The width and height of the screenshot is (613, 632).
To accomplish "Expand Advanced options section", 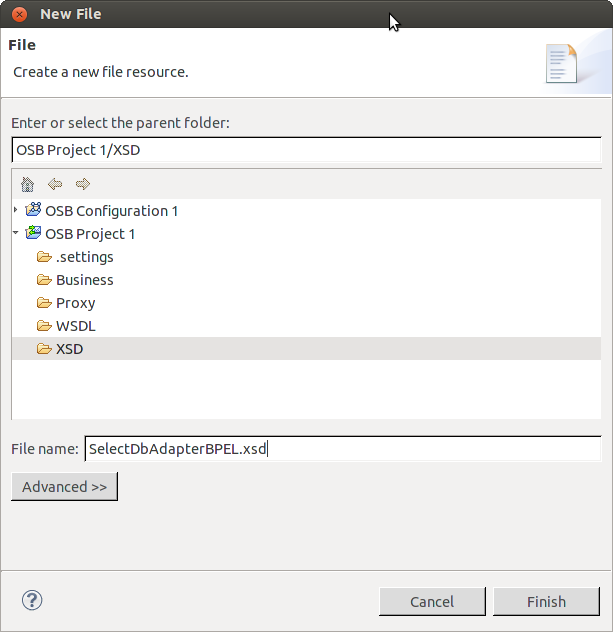I will pyautogui.click(x=64, y=487).
